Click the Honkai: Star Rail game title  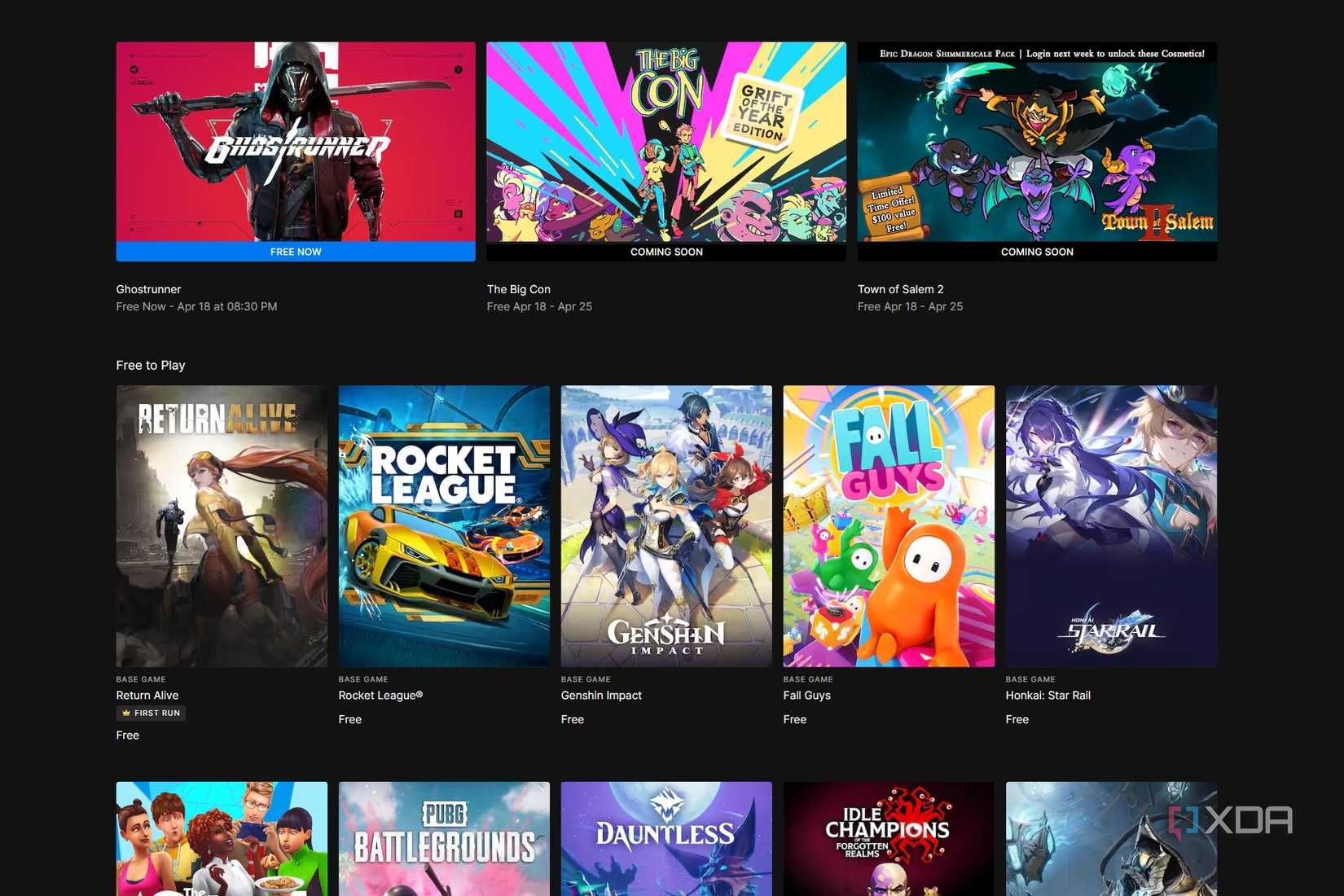point(1048,695)
